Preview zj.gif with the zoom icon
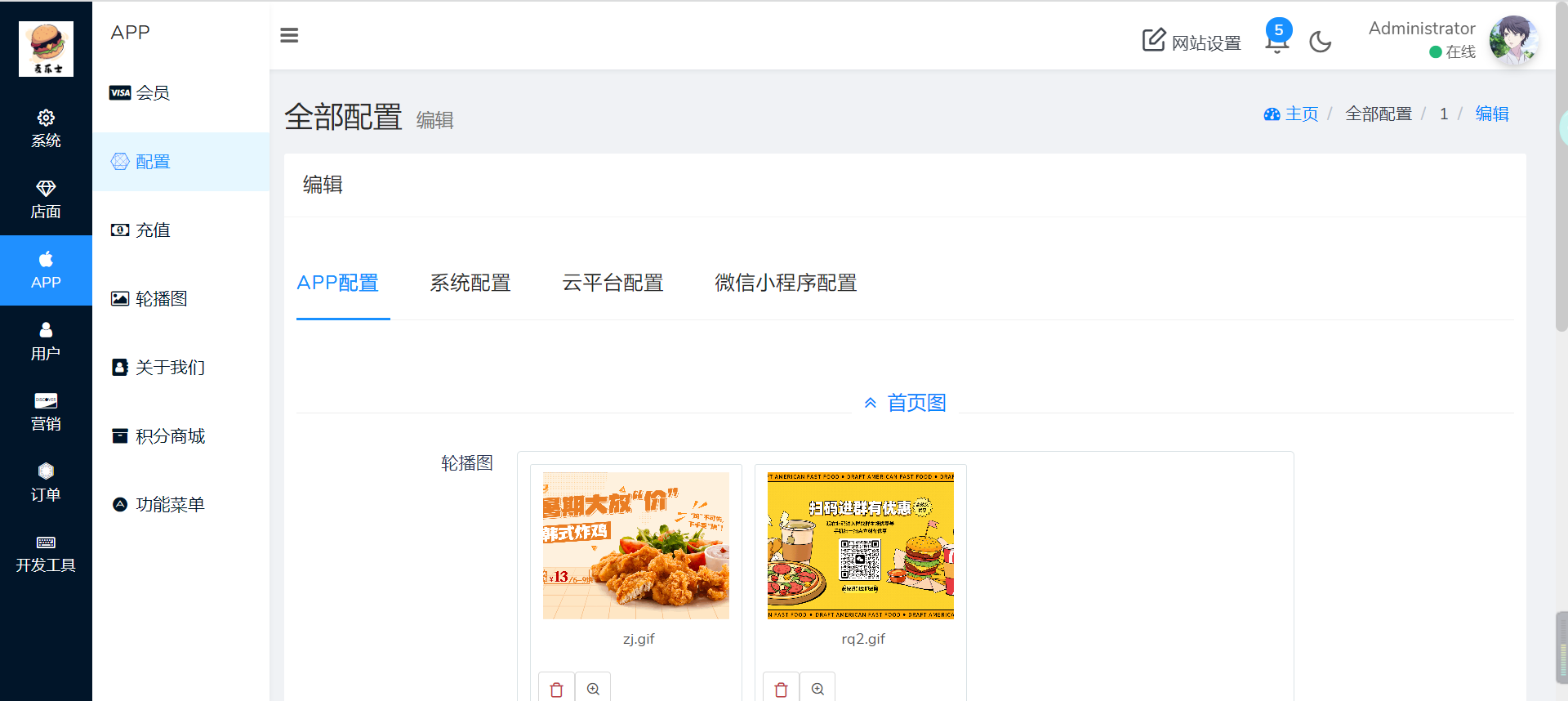The image size is (1568, 701). [593, 689]
